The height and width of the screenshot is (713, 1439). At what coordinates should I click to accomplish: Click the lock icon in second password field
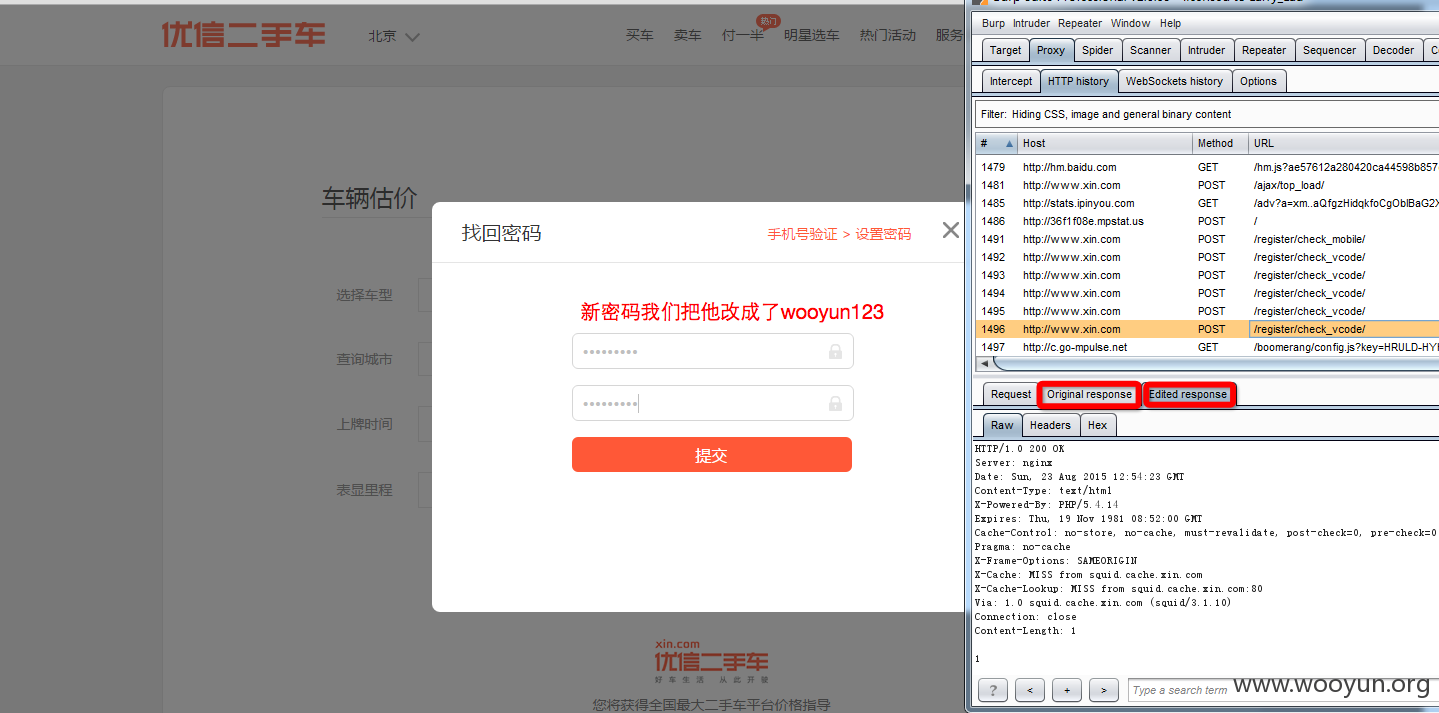(x=835, y=403)
